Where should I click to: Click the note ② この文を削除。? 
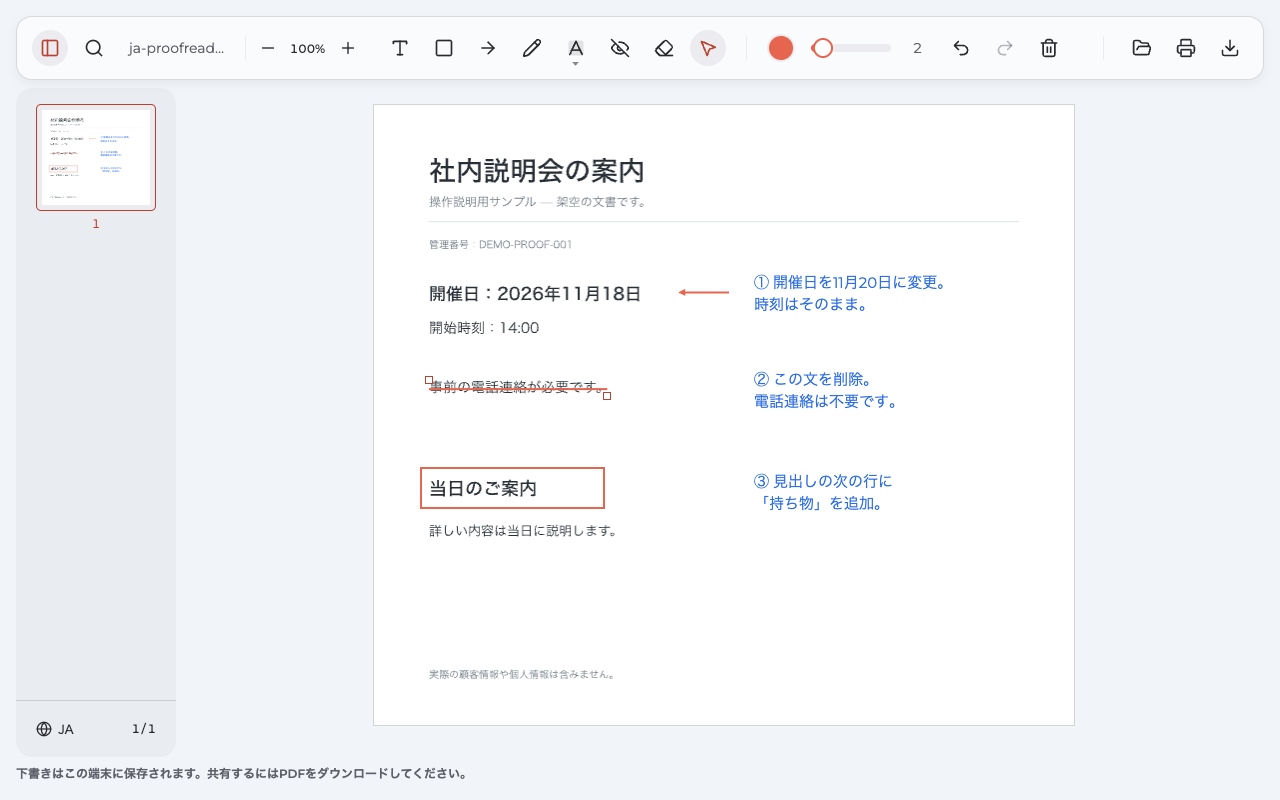pyautogui.click(x=813, y=379)
